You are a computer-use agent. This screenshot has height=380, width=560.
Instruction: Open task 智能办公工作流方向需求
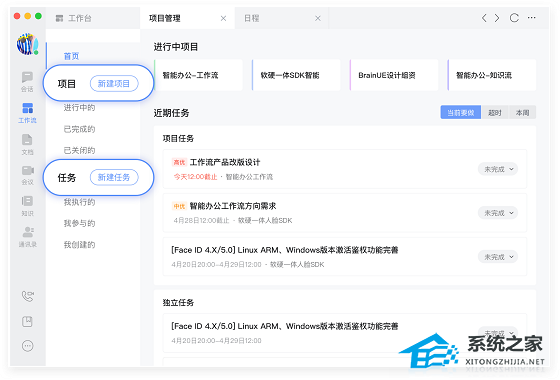[345, 213]
